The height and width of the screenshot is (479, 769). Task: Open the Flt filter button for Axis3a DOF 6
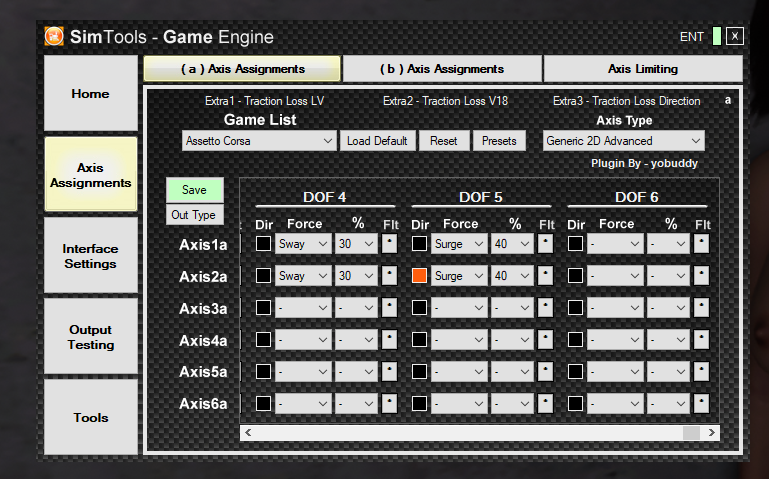click(x=701, y=307)
